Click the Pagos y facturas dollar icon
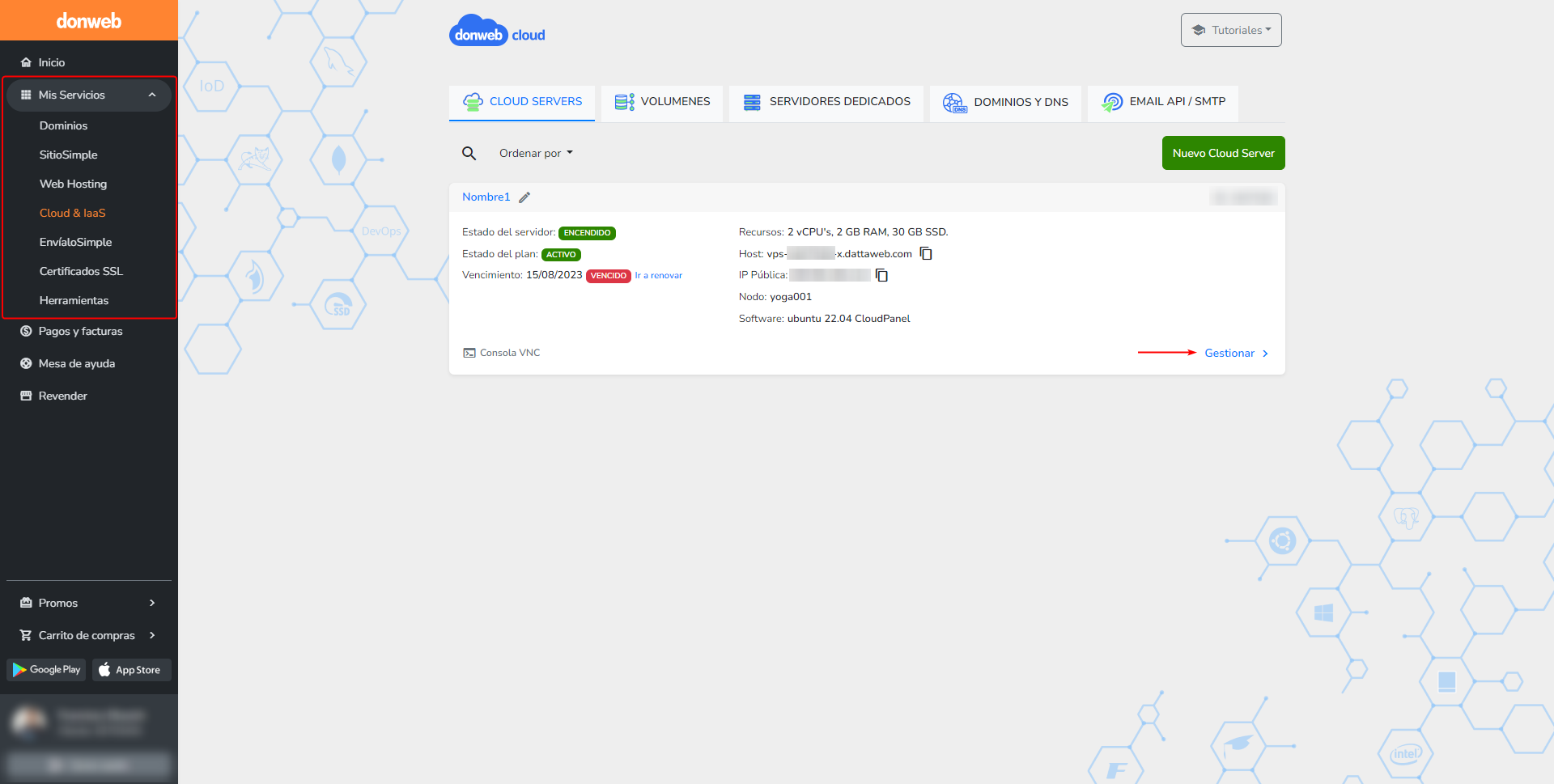Screen dimensions: 1554x784 click(x=26, y=331)
